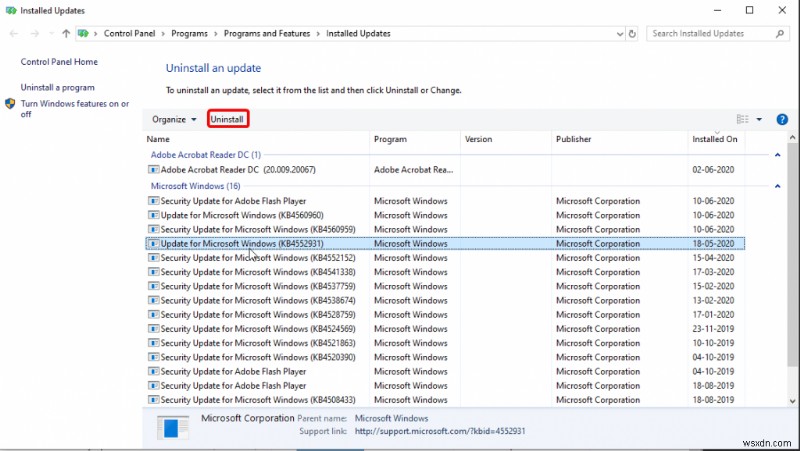Click the Installed Updates title bar icon
This screenshot has height=451, width=800.
11,10
